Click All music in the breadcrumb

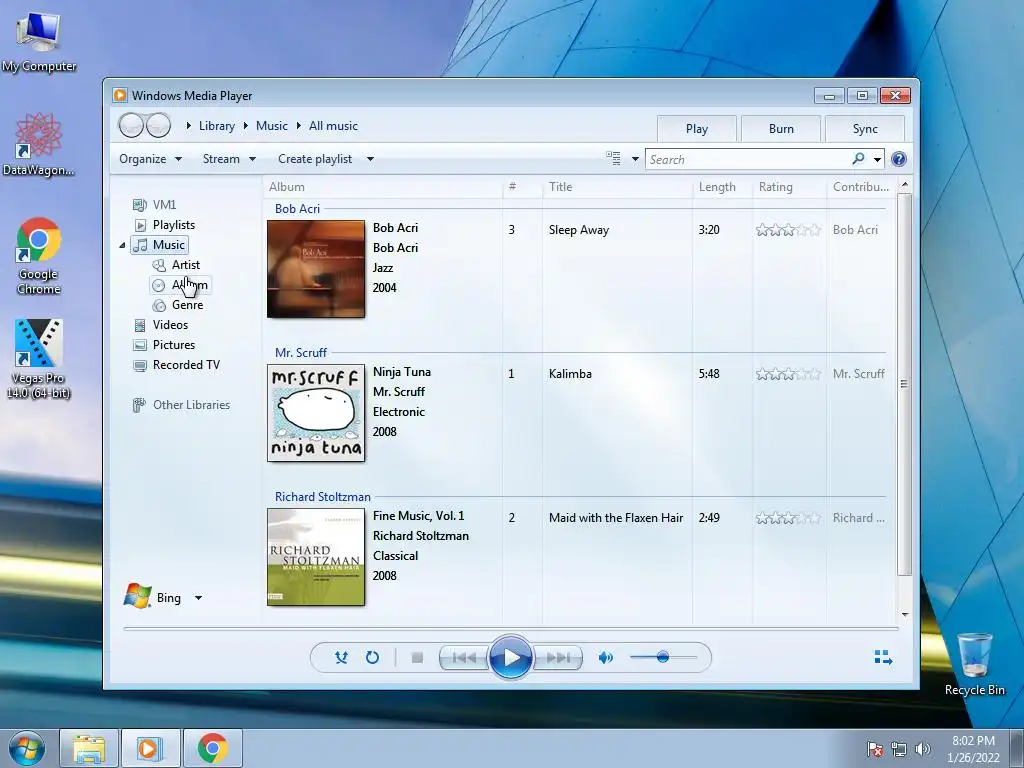333,126
